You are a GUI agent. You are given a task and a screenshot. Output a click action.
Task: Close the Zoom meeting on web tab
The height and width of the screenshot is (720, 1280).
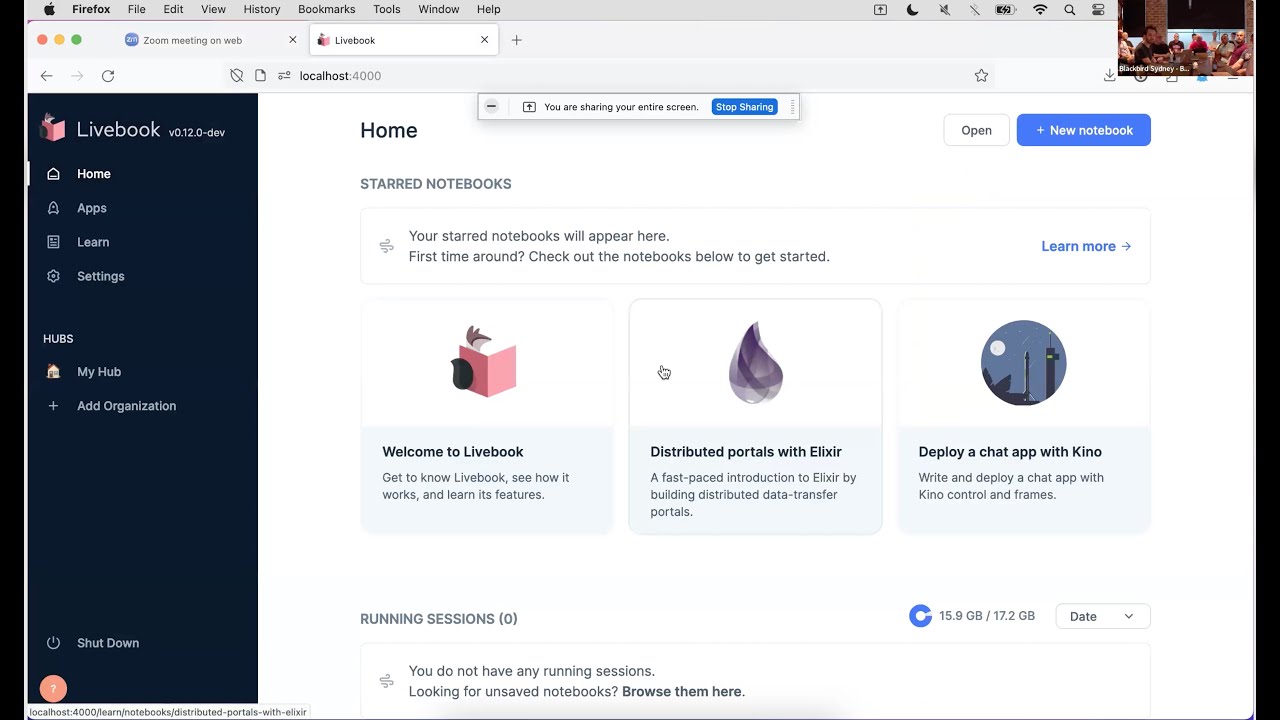click(x=293, y=40)
